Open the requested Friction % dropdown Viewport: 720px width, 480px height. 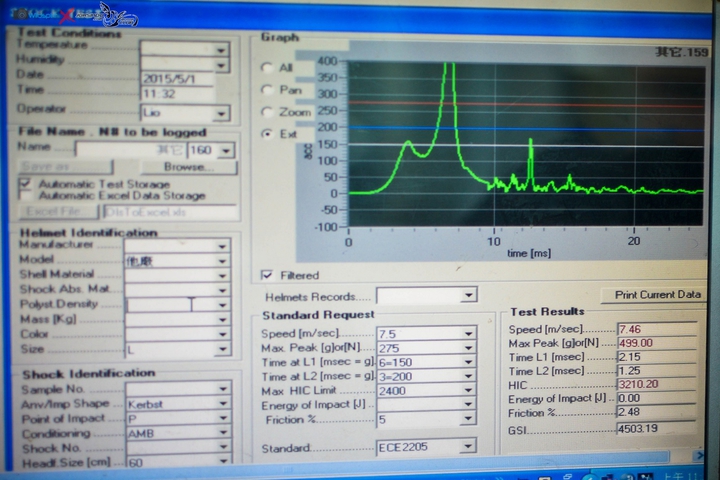[468, 419]
